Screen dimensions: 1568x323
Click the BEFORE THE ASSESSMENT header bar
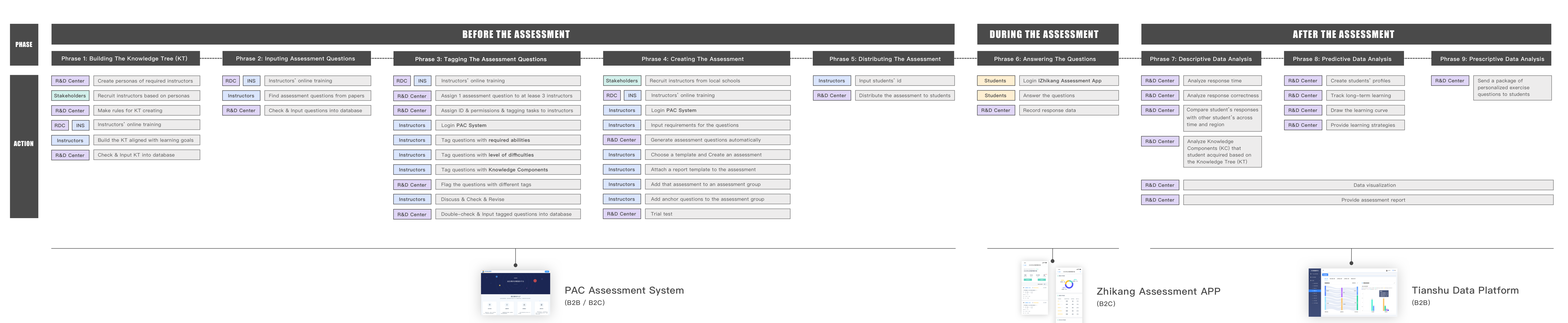tap(503, 34)
